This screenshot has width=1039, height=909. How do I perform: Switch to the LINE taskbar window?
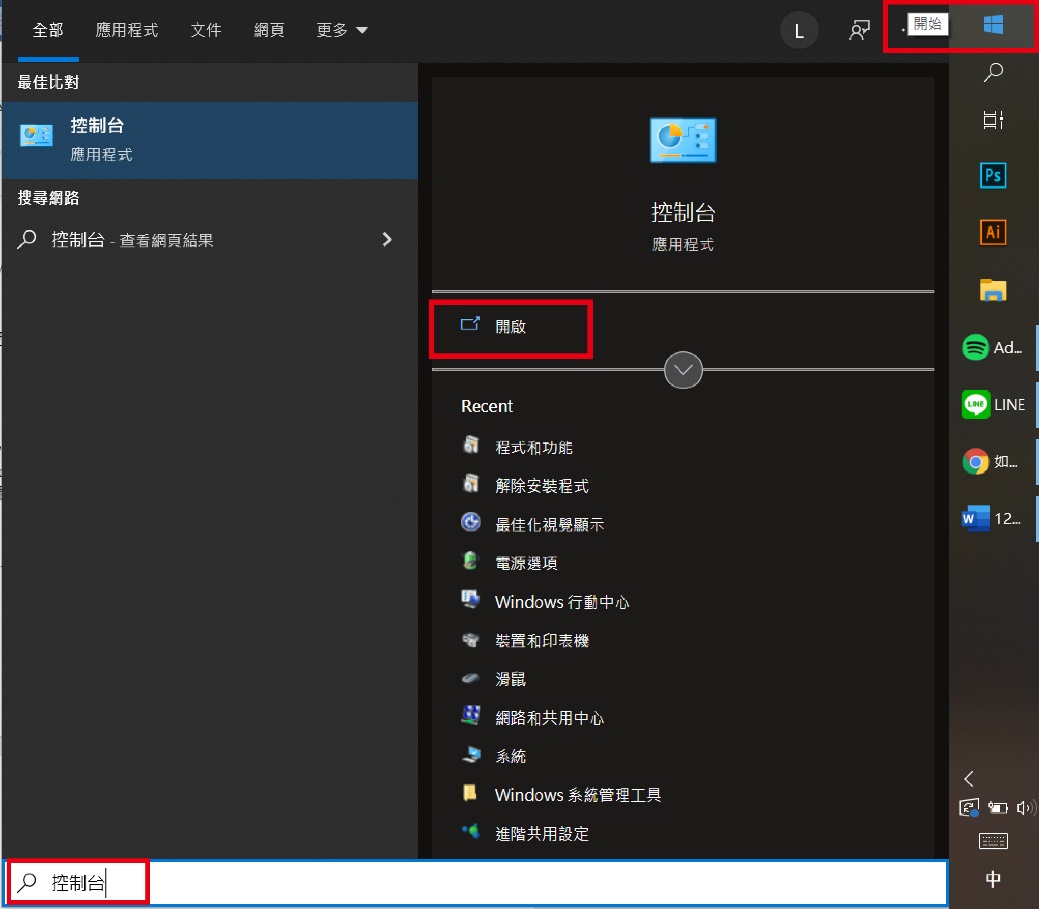(993, 404)
